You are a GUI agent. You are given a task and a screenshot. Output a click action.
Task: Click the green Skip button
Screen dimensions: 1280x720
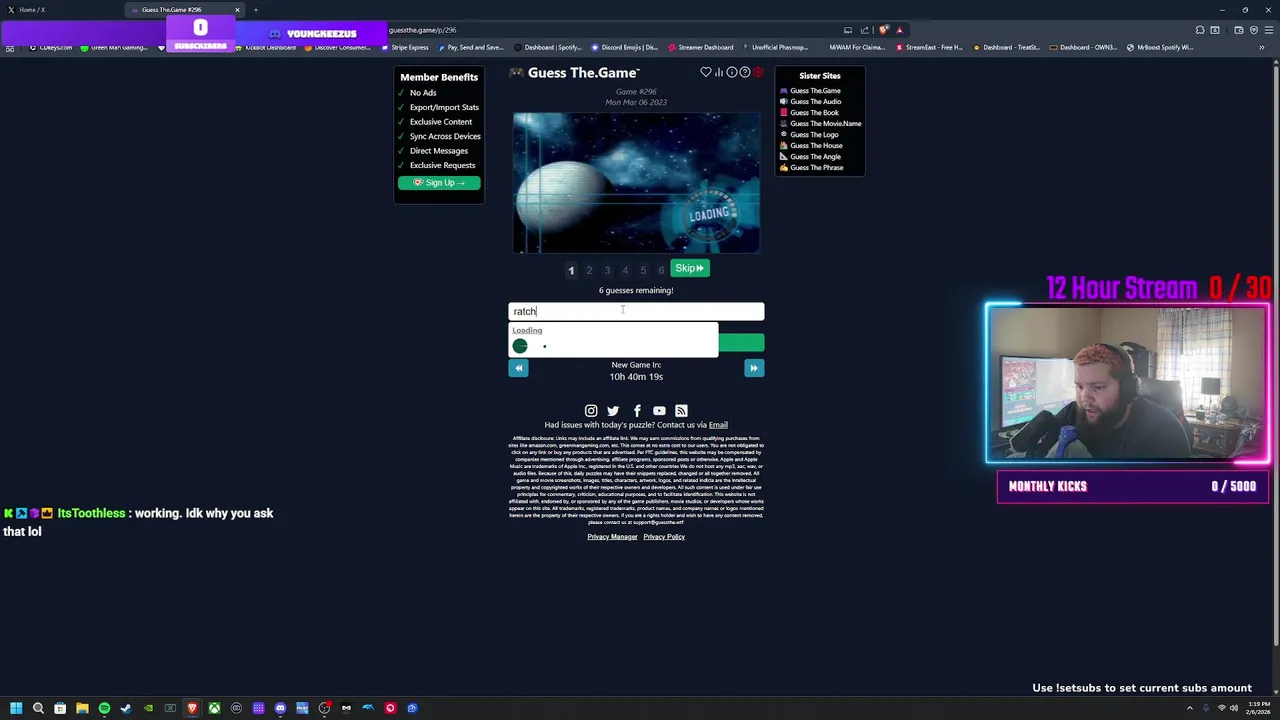[690, 268]
